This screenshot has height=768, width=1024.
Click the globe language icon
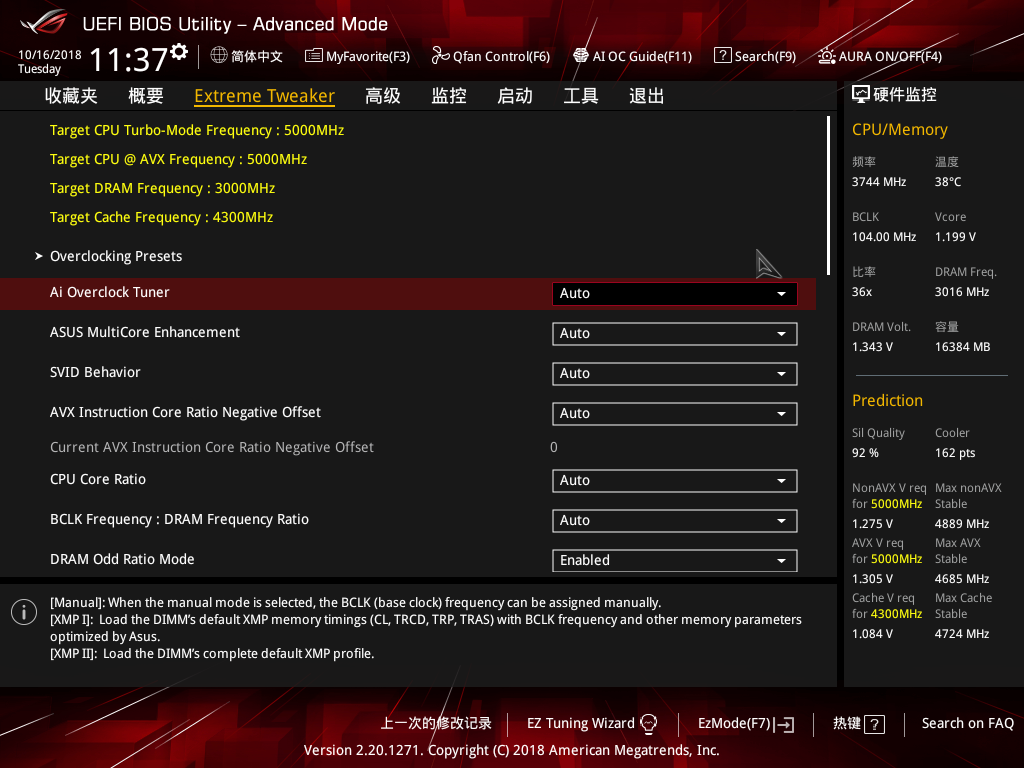pos(219,56)
